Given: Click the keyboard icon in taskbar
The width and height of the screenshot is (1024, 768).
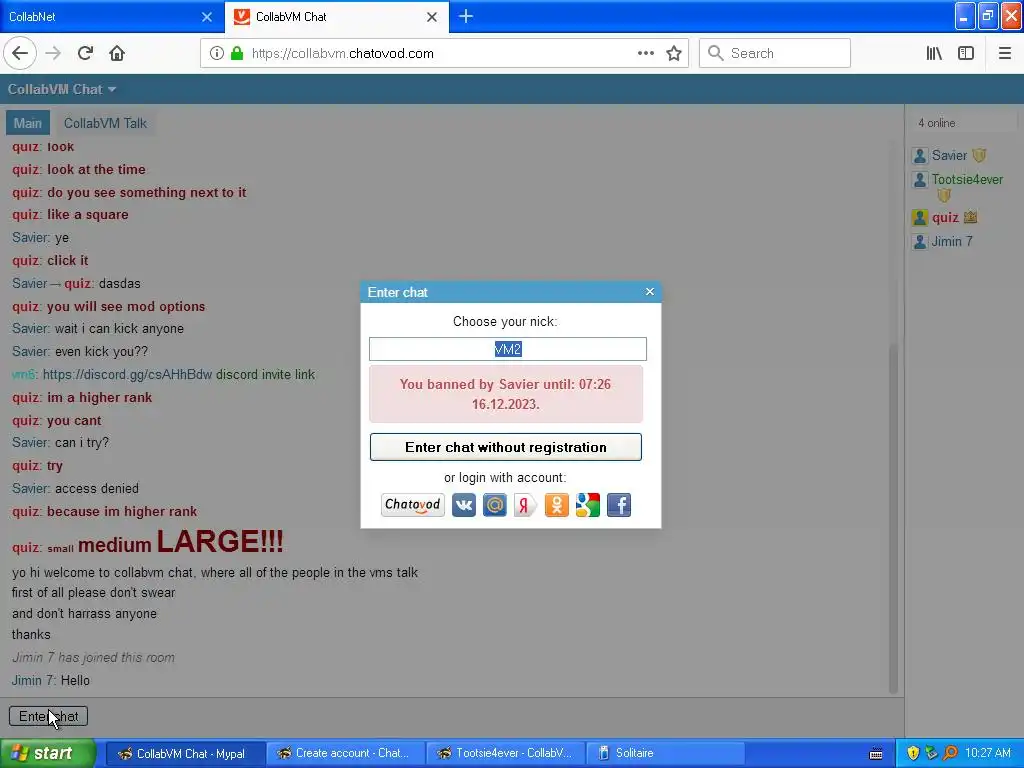Looking at the screenshot, I should (876, 754).
